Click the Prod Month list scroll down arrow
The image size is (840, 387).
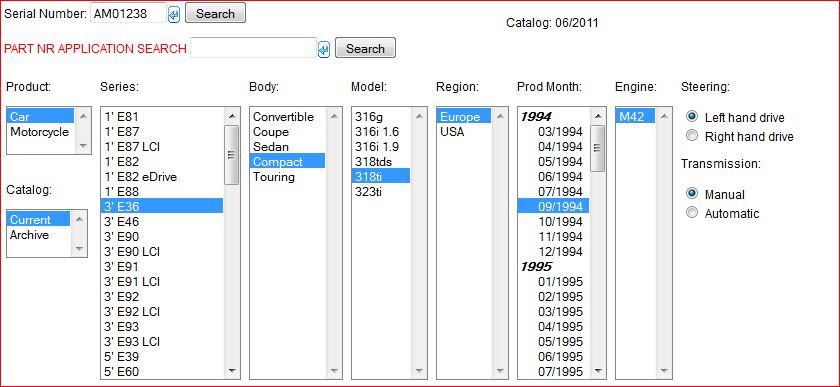[598, 370]
